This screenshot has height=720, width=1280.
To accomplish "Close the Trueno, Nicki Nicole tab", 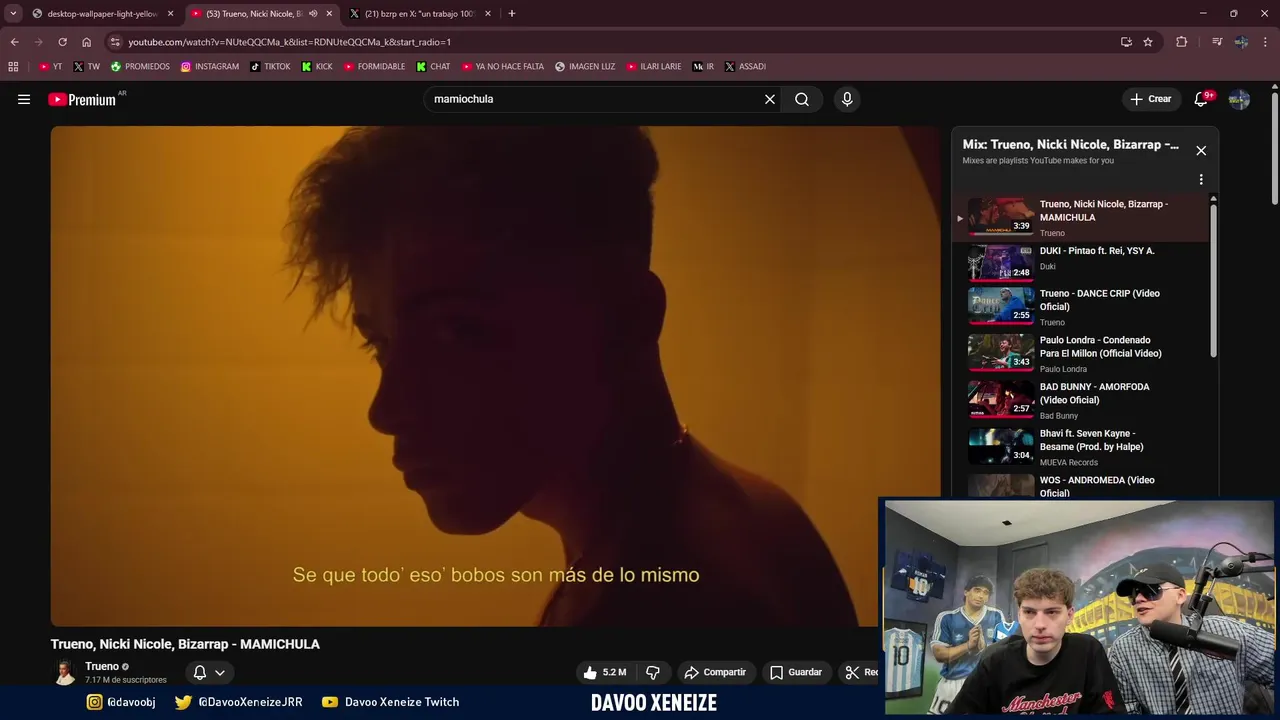I will 329,14.
